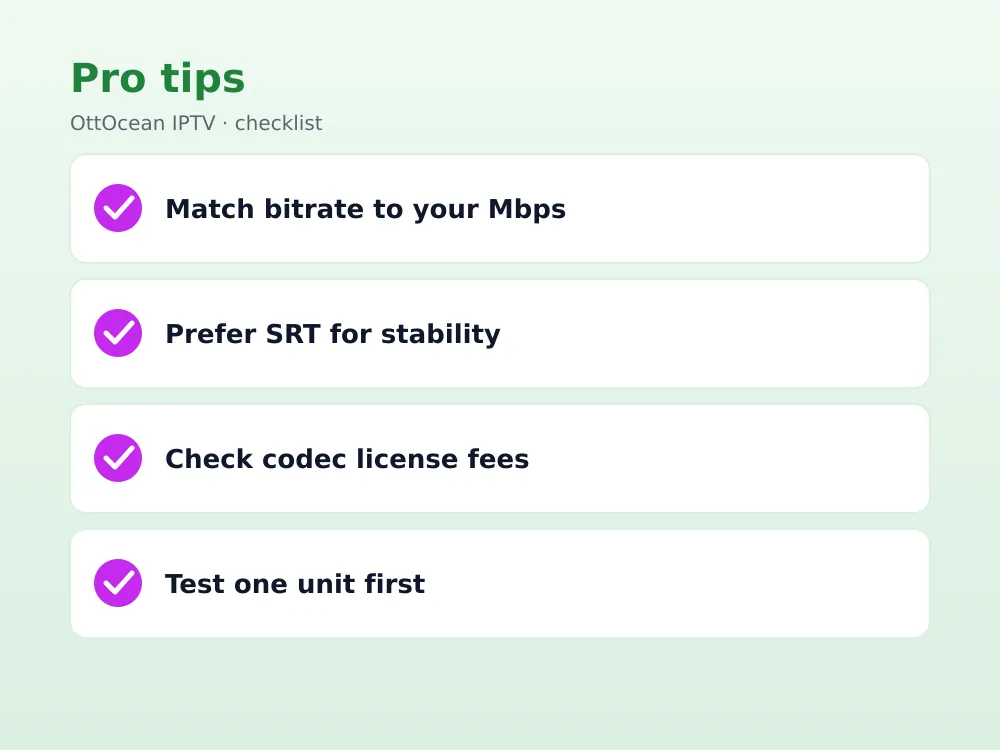Click the word "stability" in the second tip
The width and height of the screenshot is (1000, 750).
click(441, 334)
